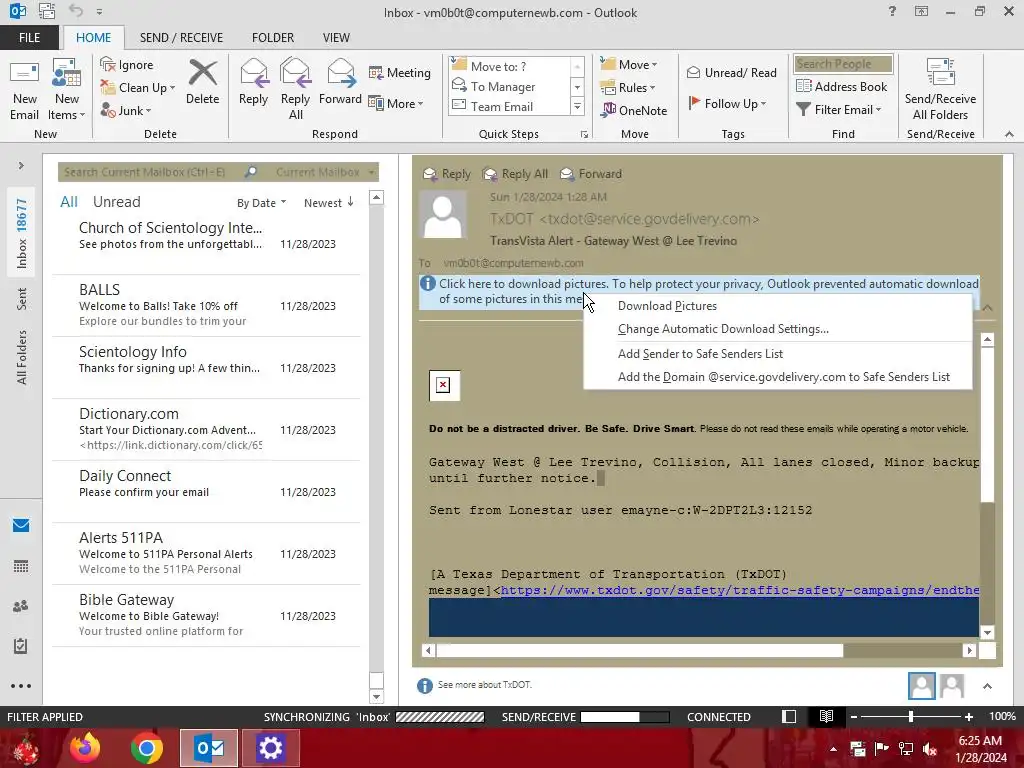Viewport: 1024px width, 768px height.
Task: Select the first people pane contact photo
Action: point(921,686)
